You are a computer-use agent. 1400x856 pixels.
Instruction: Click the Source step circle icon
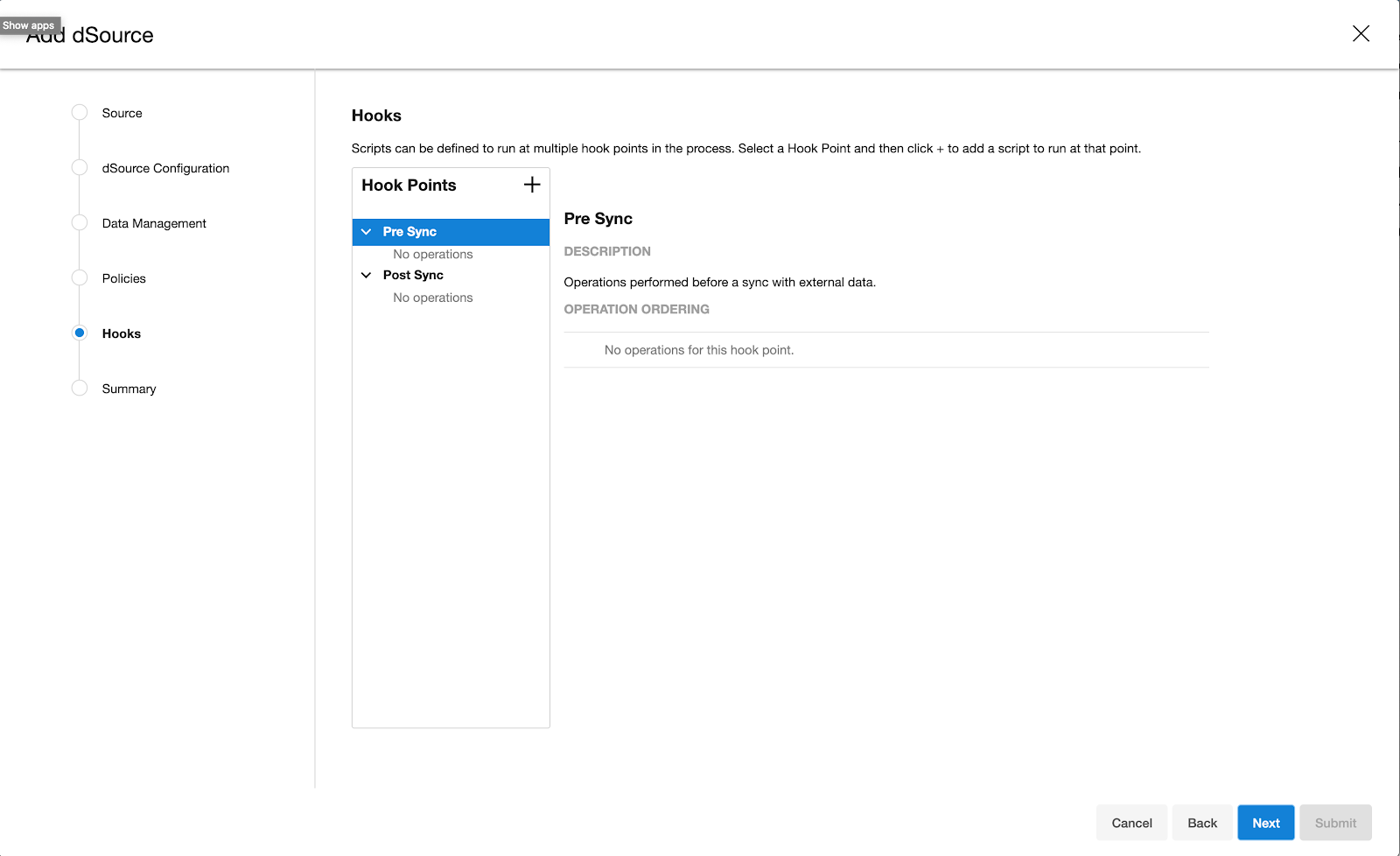coord(80,112)
